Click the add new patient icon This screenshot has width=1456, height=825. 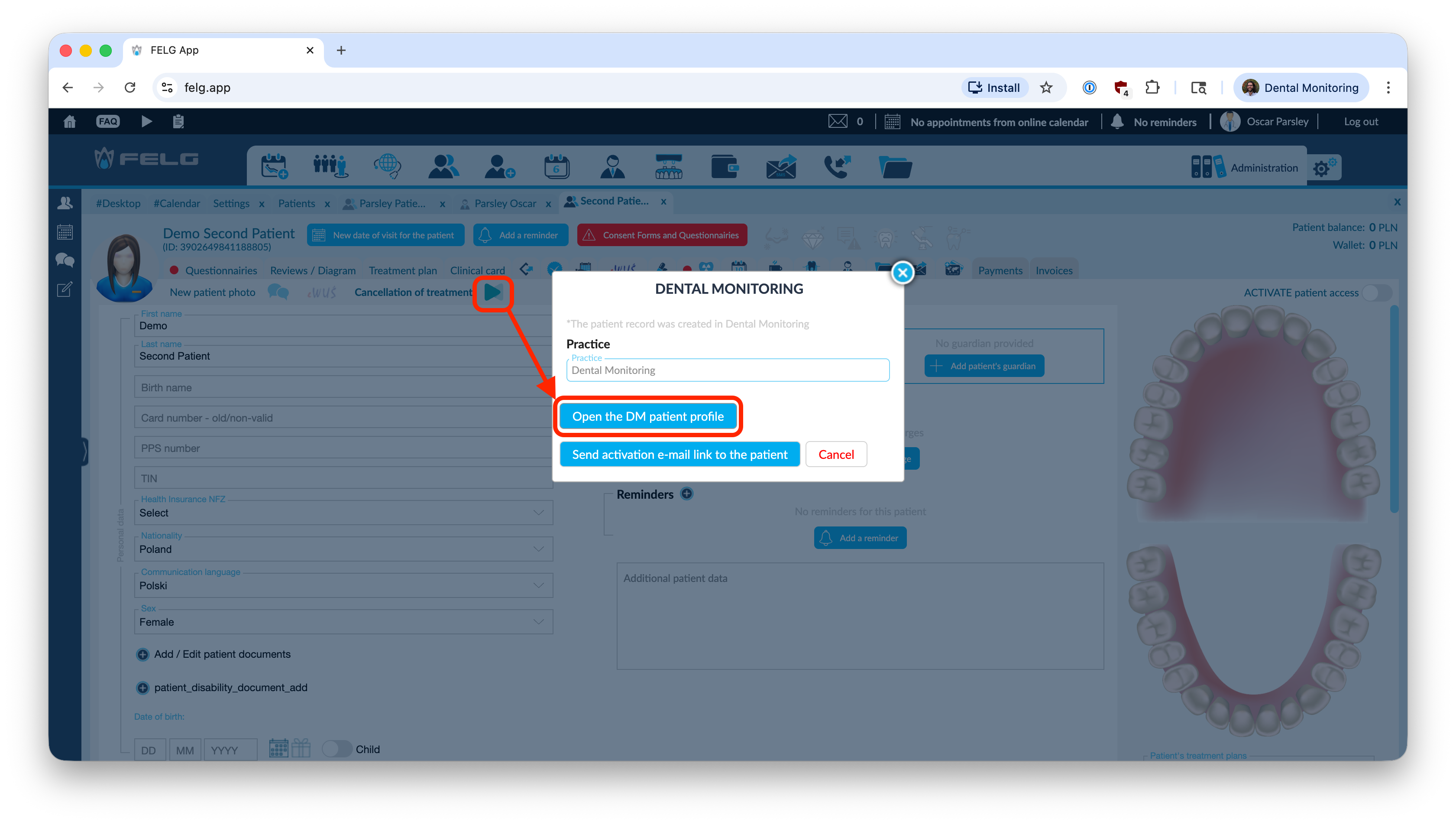click(x=499, y=166)
